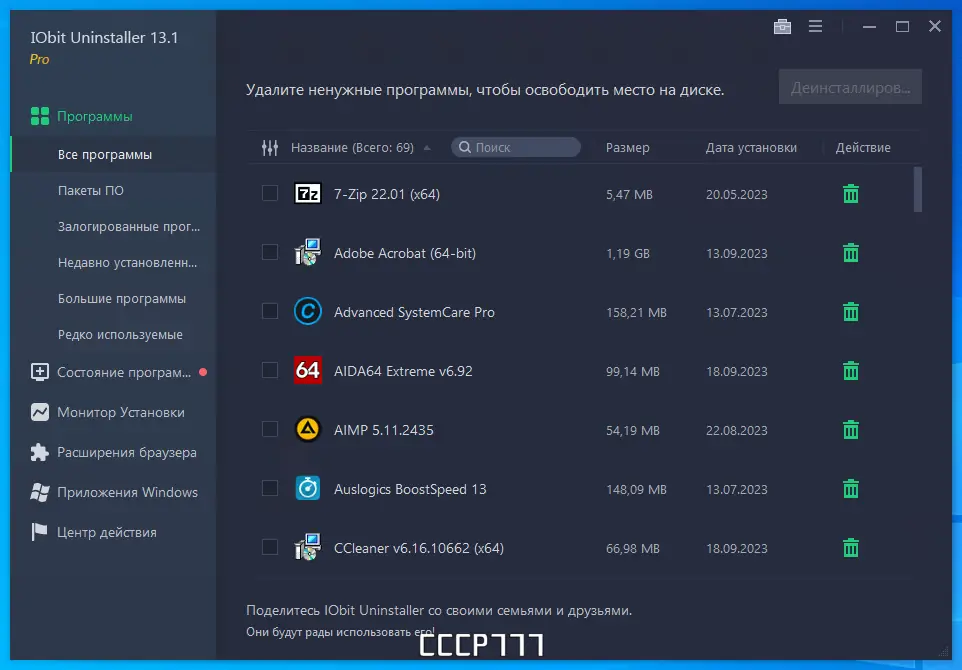Click the 7-Zip program icon
The width and height of the screenshot is (962, 670).
[307, 194]
